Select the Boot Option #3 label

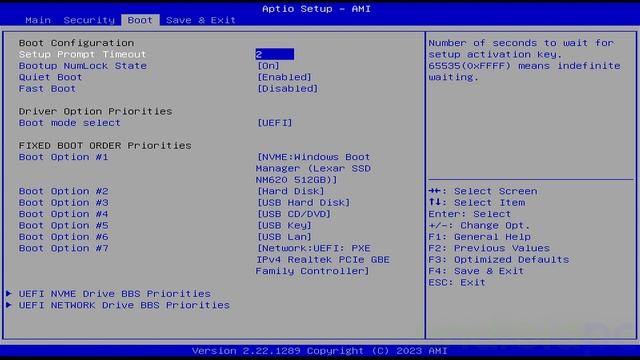tap(63, 202)
